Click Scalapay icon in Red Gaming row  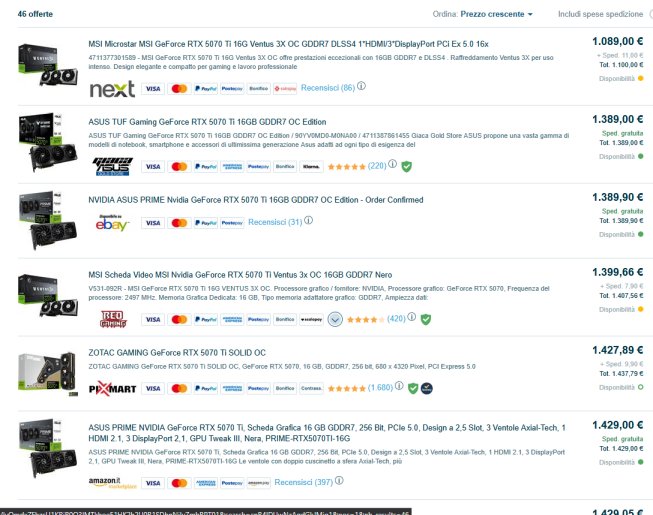pyautogui.click(x=311, y=319)
